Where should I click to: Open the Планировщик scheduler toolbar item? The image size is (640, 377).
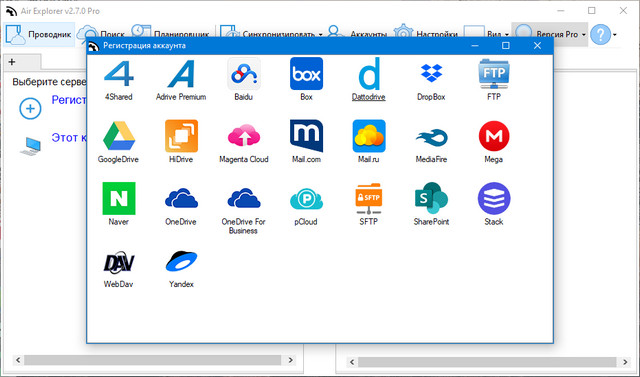171,32
